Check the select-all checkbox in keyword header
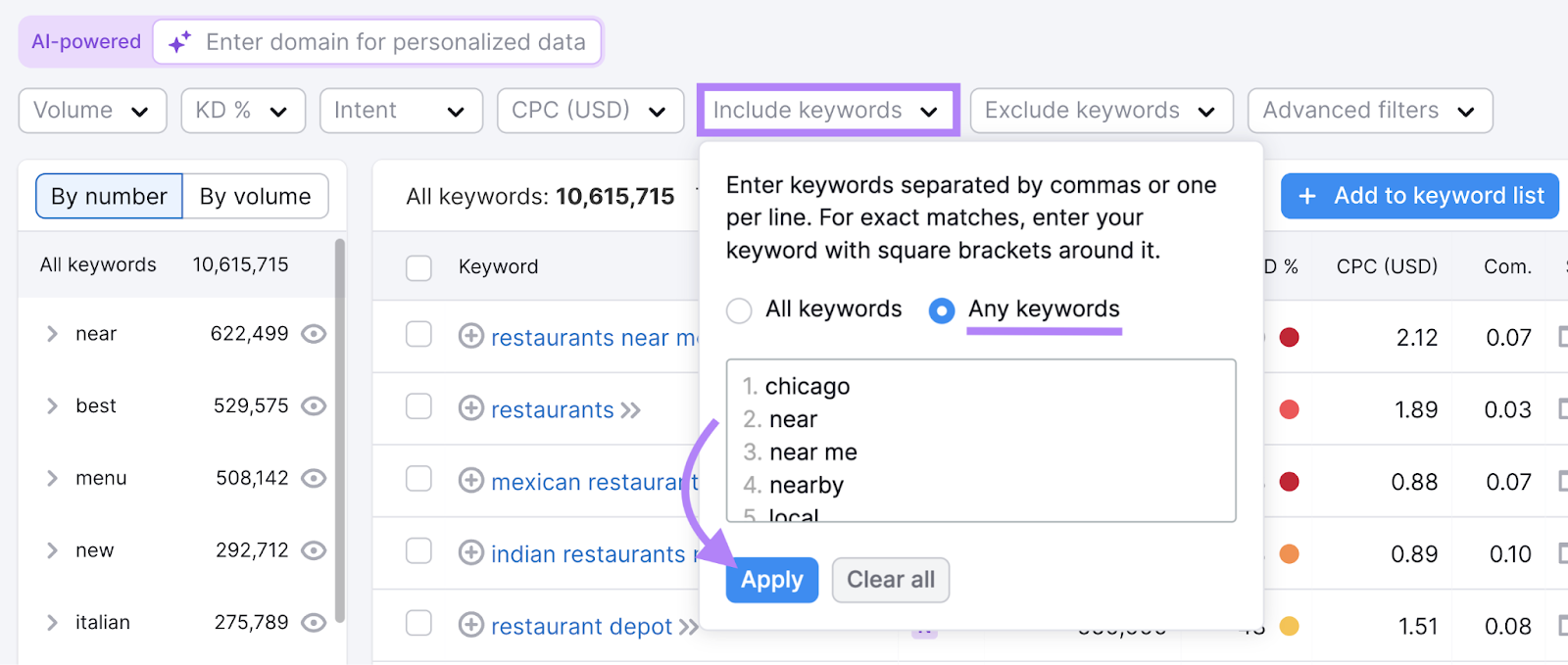The height and width of the screenshot is (665, 1568). pyautogui.click(x=418, y=266)
